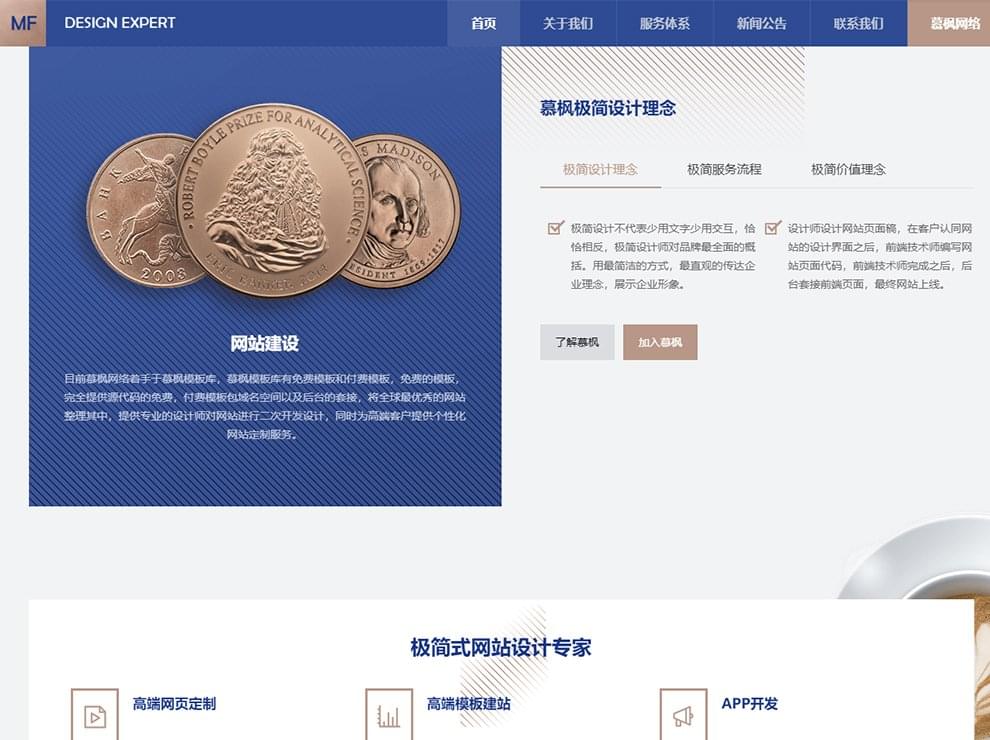
Task: Open 关于我们 in the top navigation
Action: point(568,23)
